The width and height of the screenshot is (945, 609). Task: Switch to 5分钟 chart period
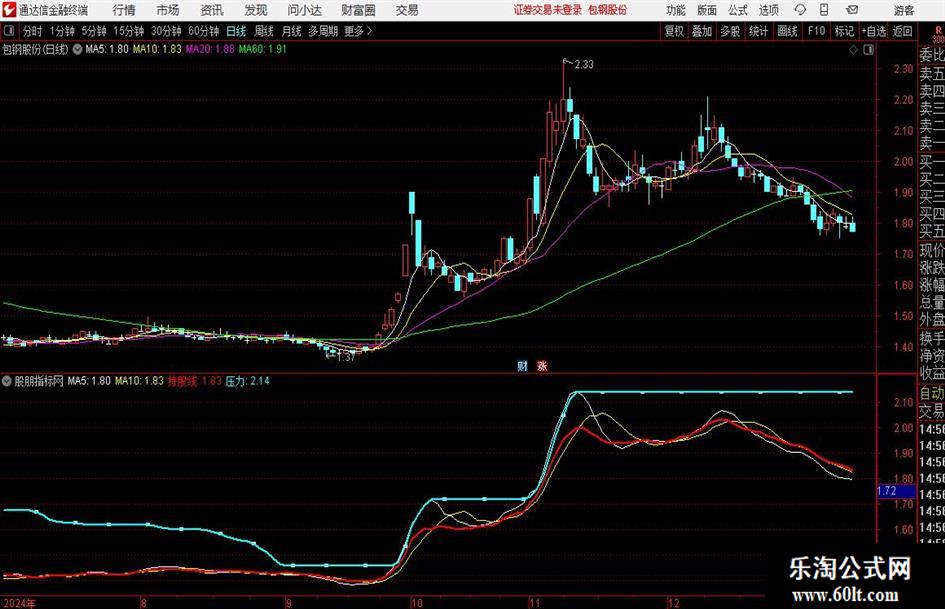[x=93, y=31]
